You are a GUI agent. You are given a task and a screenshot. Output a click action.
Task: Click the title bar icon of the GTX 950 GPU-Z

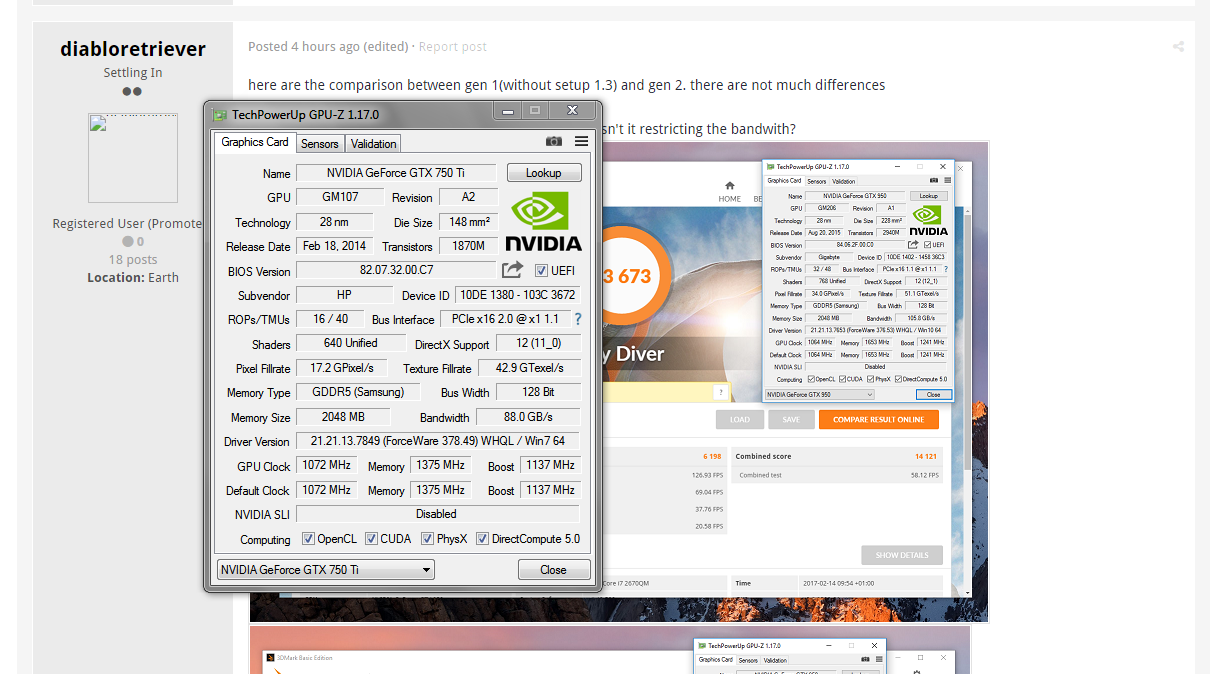[770, 167]
